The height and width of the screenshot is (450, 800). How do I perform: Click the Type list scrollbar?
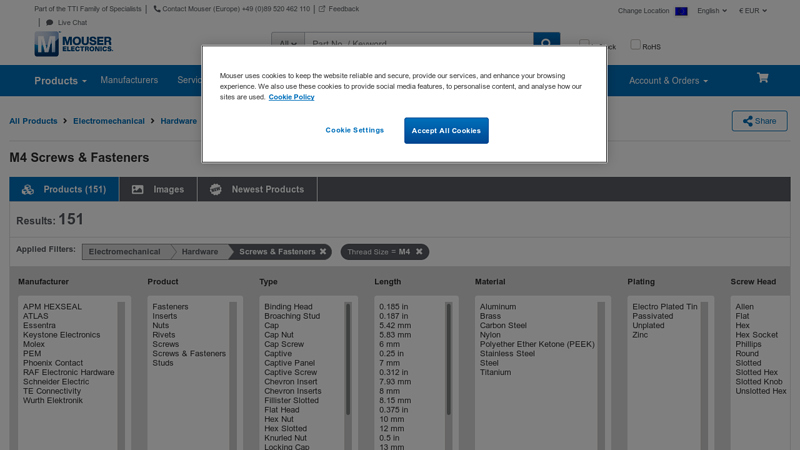click(x=348, y=359)
